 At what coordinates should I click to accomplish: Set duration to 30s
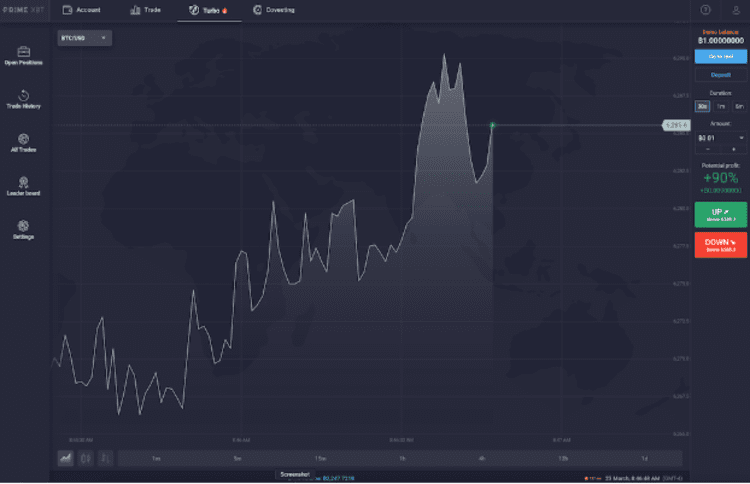point(703,106)
